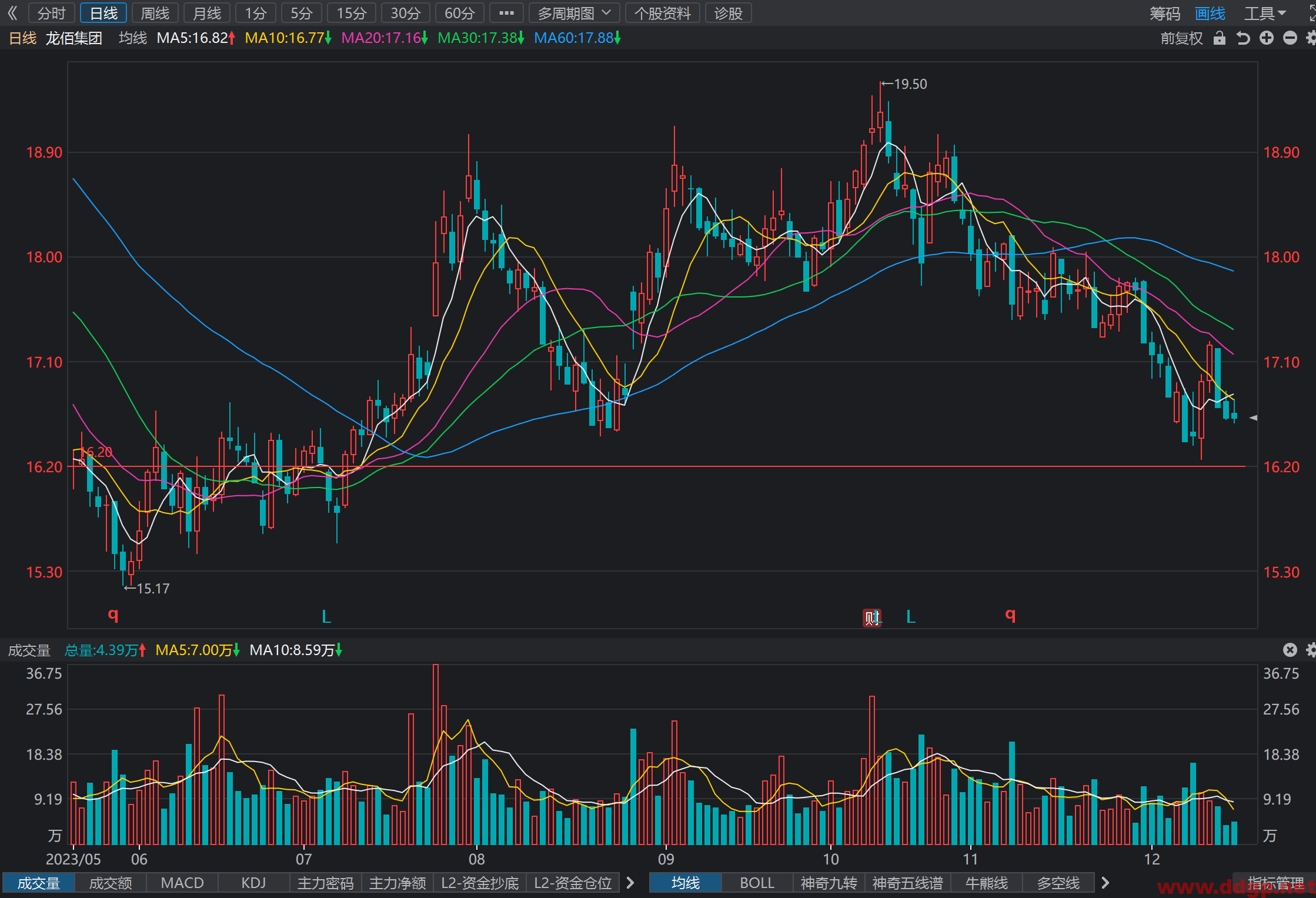This screenshot has height=898, width=1316.
Task: Select the 1分 period
Action: 256,13
